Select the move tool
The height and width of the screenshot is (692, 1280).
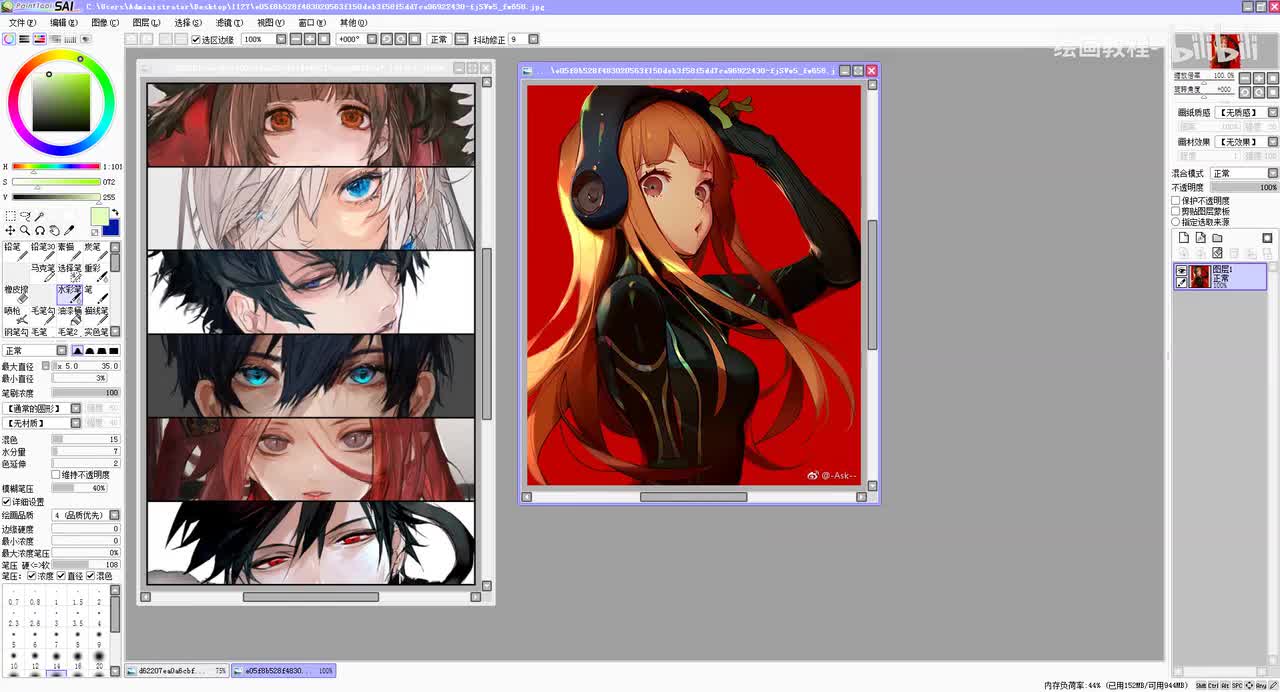tap(10, 231)
